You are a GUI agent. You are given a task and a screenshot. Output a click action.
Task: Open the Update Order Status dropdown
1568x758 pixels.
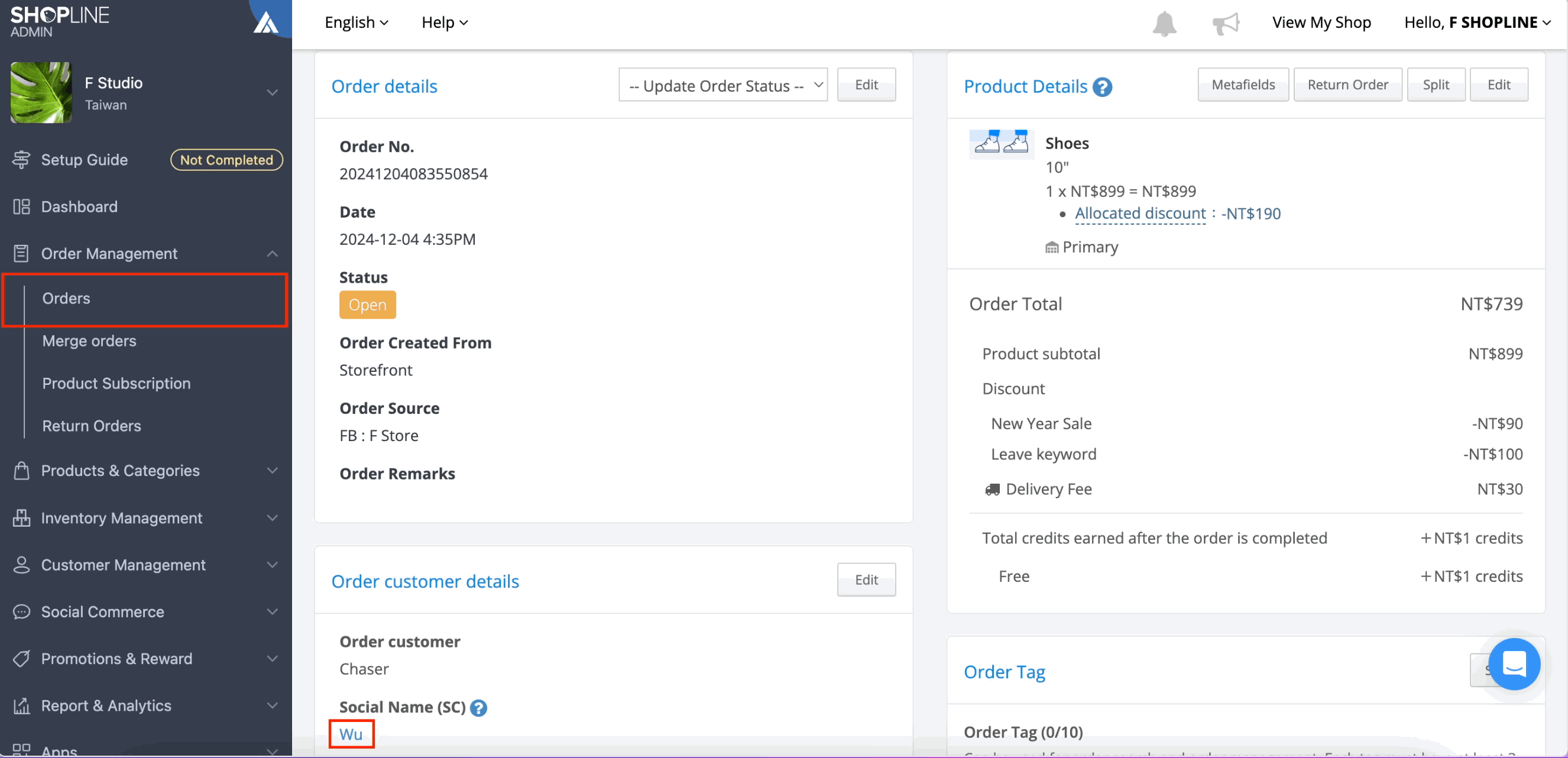coord(723,85)
